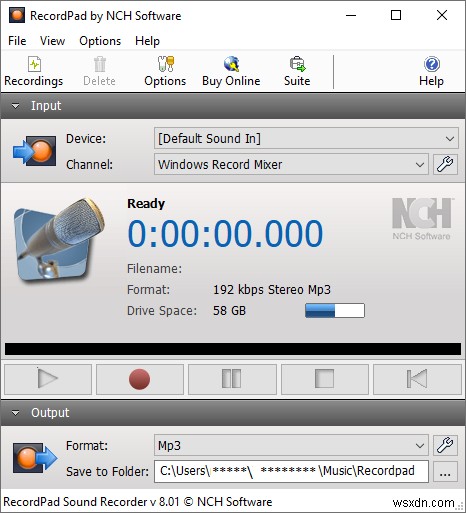Click the input device icon with blue arrow
Image resolution: width=466 pixels, height=513 pixels.
(34, 151)
